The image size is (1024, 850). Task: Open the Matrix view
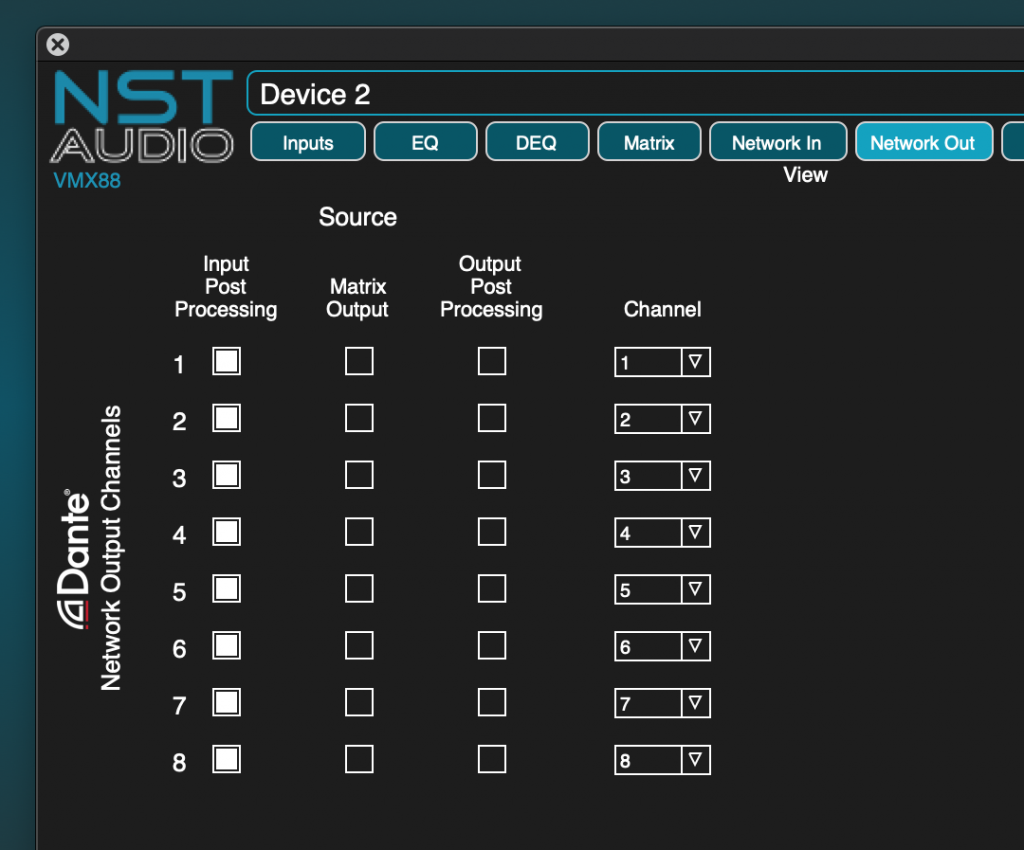point(648,141)
